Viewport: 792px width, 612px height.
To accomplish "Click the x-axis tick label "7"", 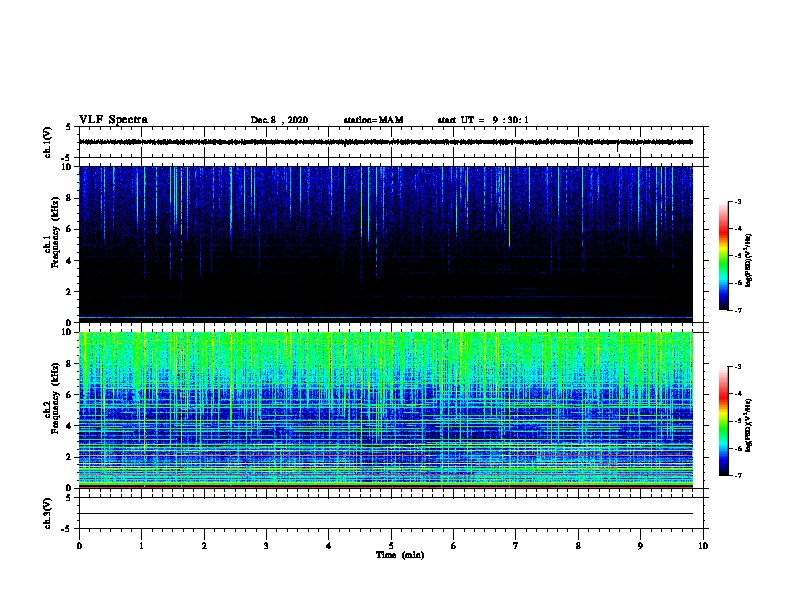I will [x=516, y=545].
